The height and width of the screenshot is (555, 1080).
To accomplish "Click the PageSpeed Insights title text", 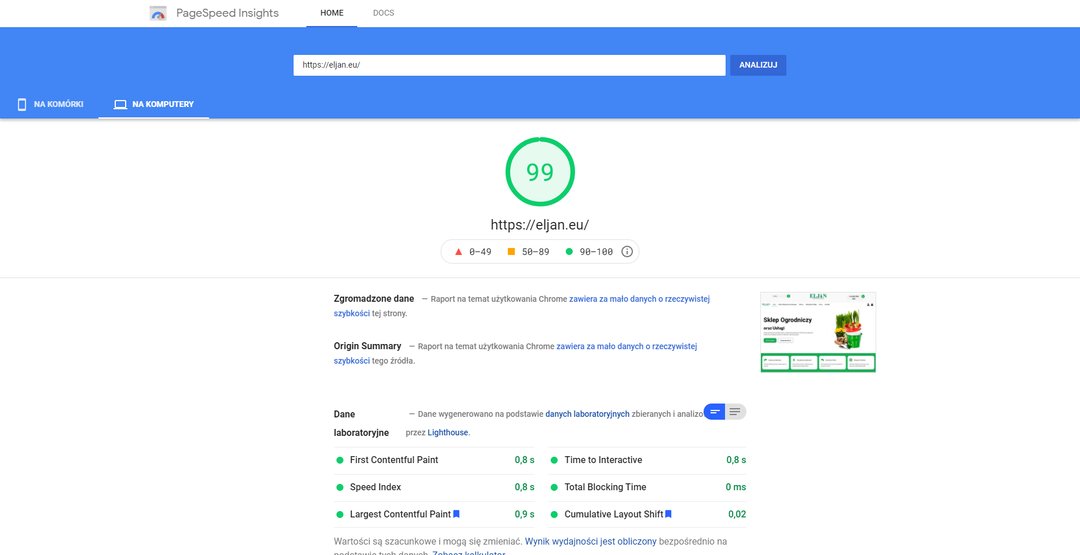I will [x=227, y=13].
